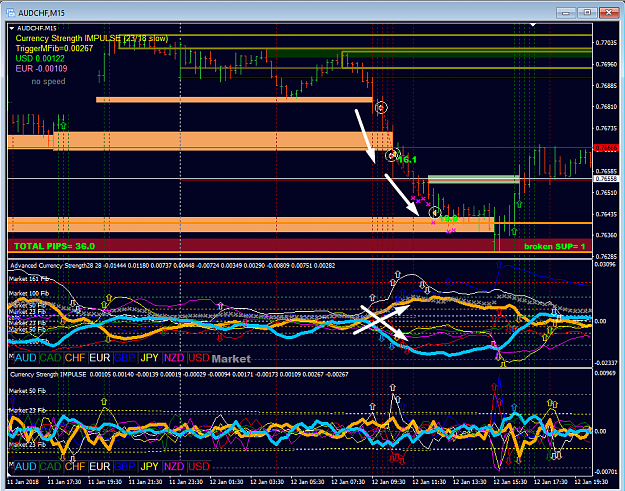Viewport: 625px width, 491px height.
Task: Expand the AUDCHF,M15 chart dropdown triangle
Action: [12, 28]
